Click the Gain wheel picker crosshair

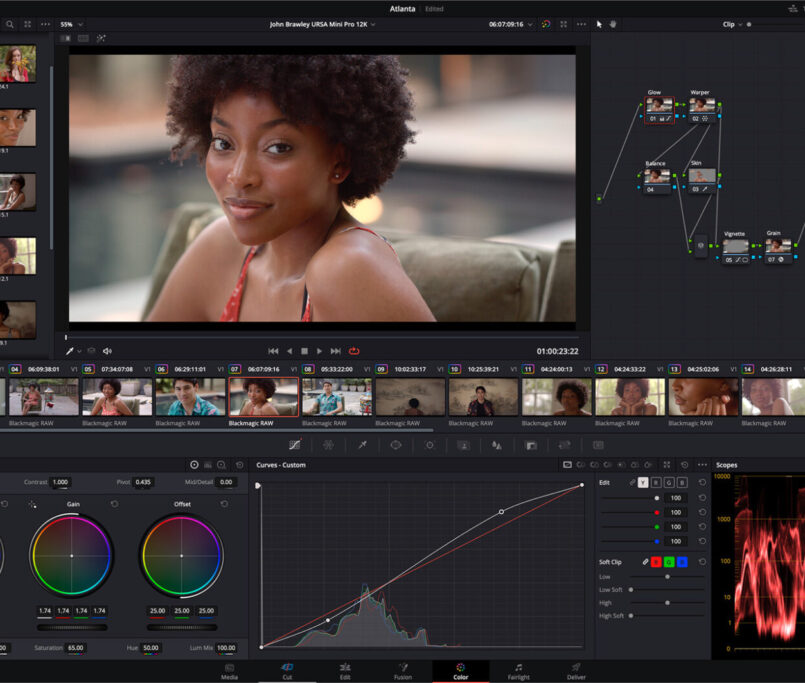click(32, 505)
